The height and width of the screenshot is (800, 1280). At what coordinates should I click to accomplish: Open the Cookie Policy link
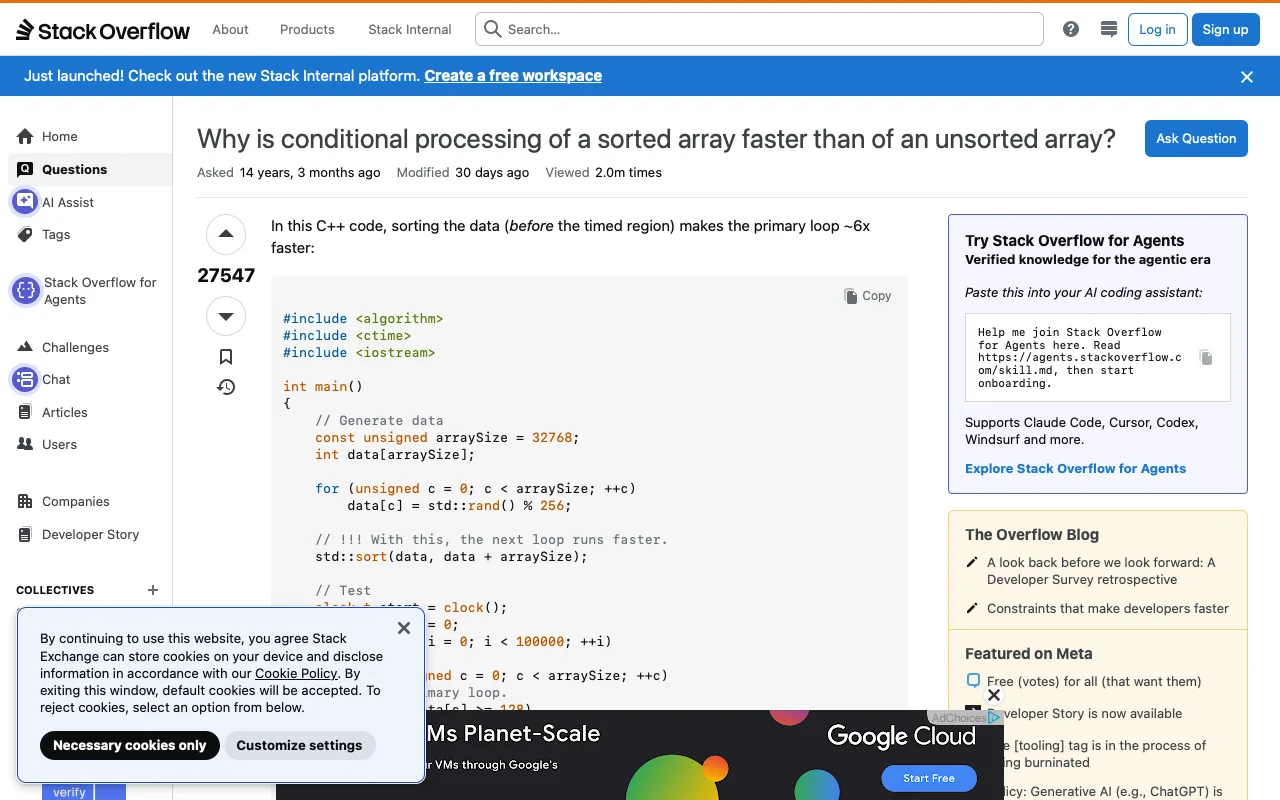[296, 673]
